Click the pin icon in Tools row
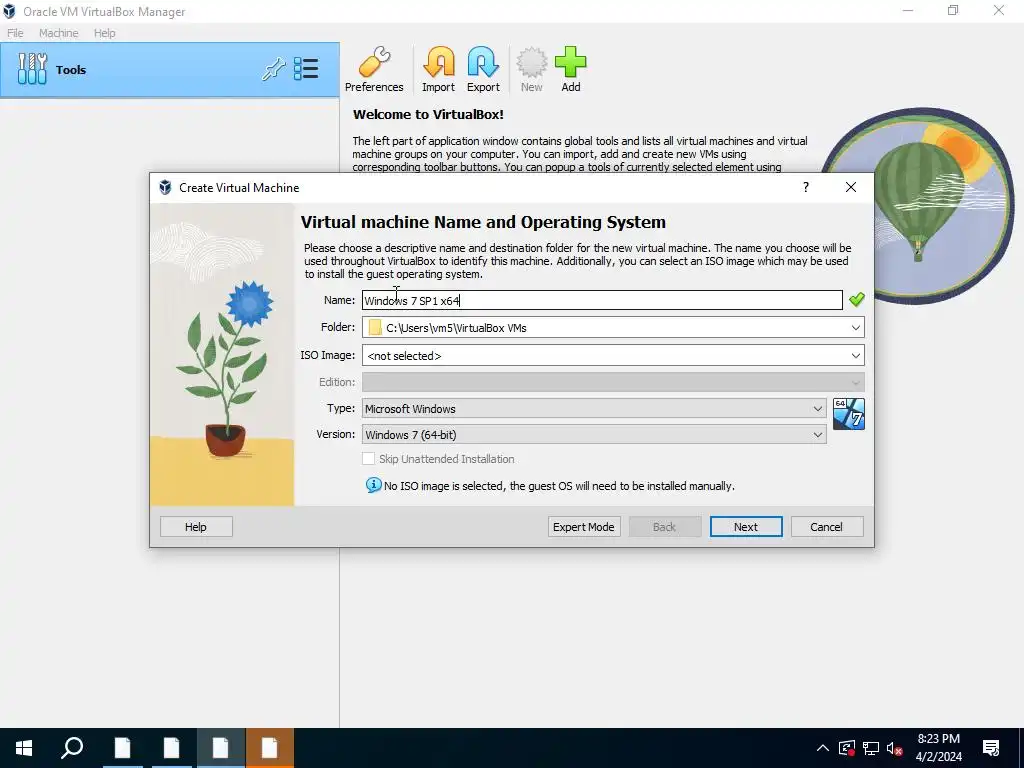Image resolution: width=1024 pixels, height=768 pixels. point(274,69)
